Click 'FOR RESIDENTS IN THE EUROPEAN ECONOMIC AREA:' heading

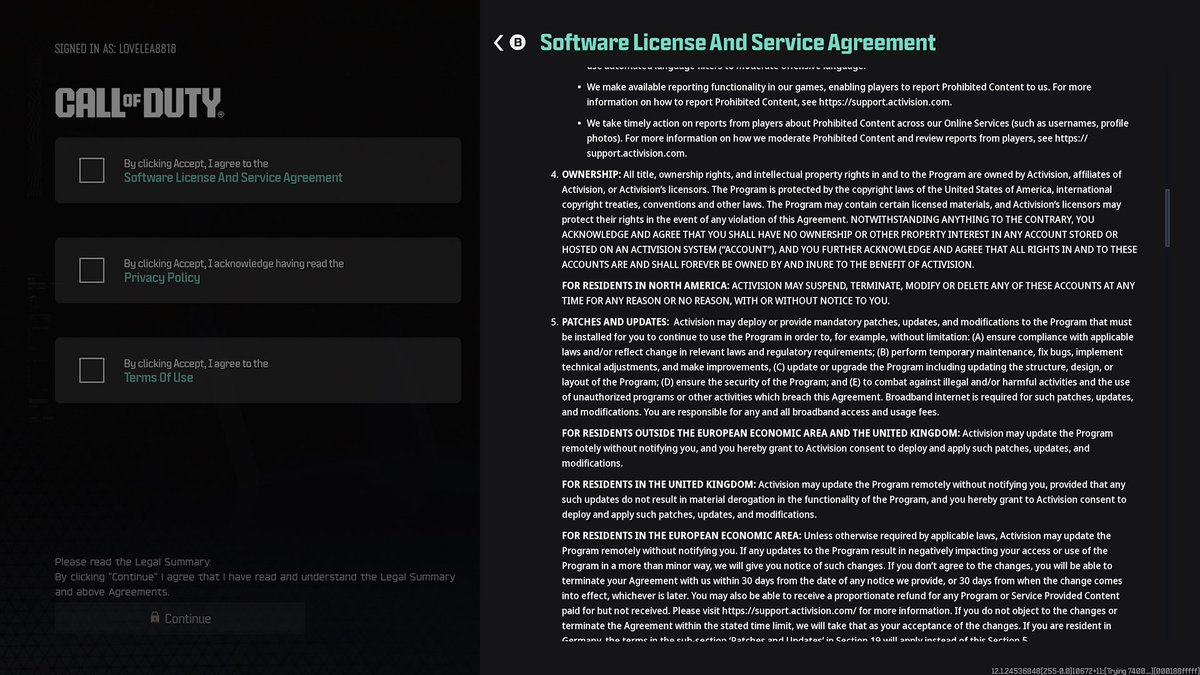(681, 536)
